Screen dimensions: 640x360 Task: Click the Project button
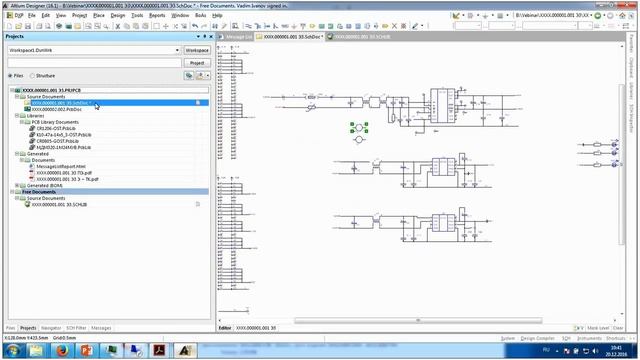197,63
